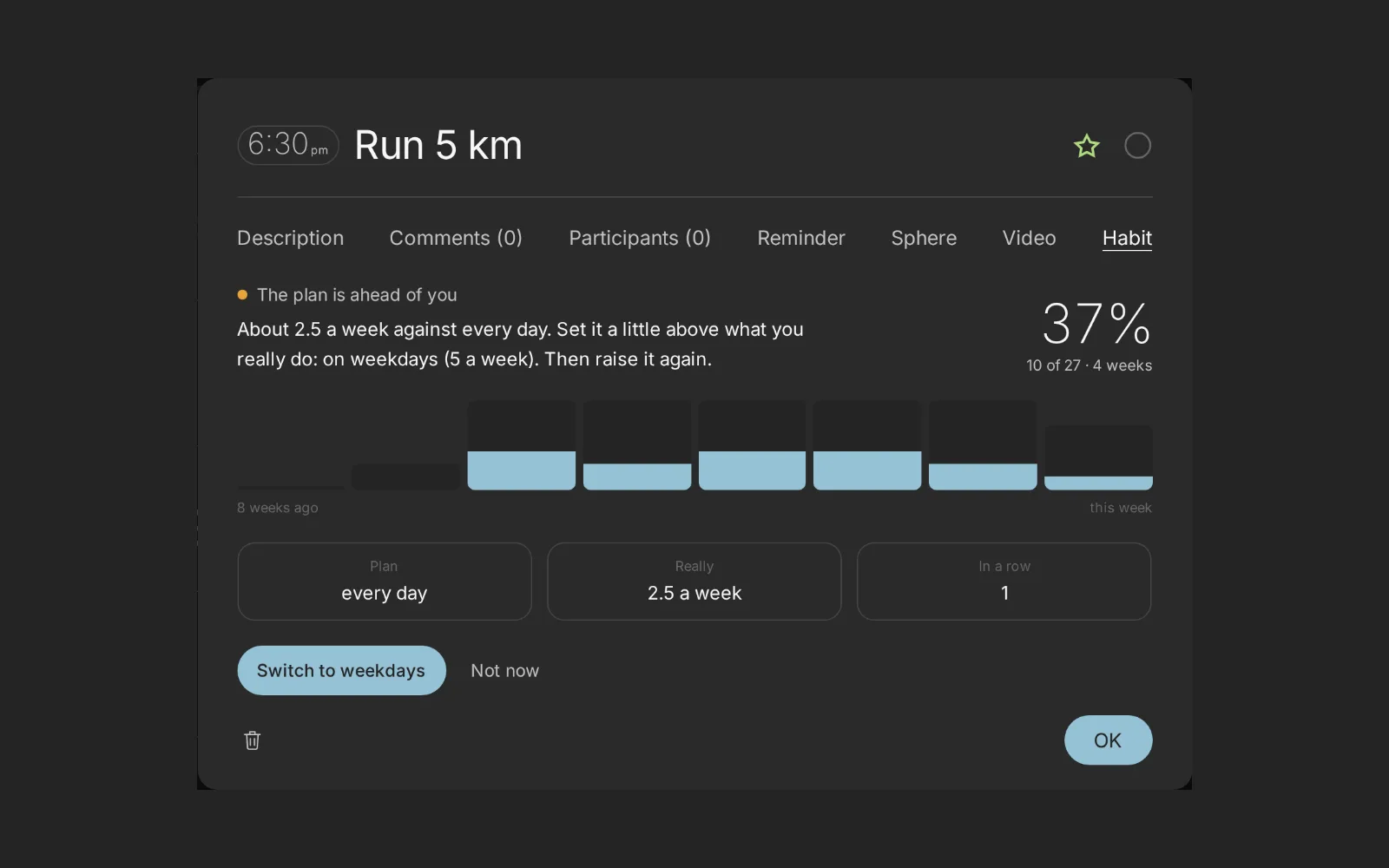Open the 6:30 pm time selector
Screen dimensions: 1389x868
288,145
